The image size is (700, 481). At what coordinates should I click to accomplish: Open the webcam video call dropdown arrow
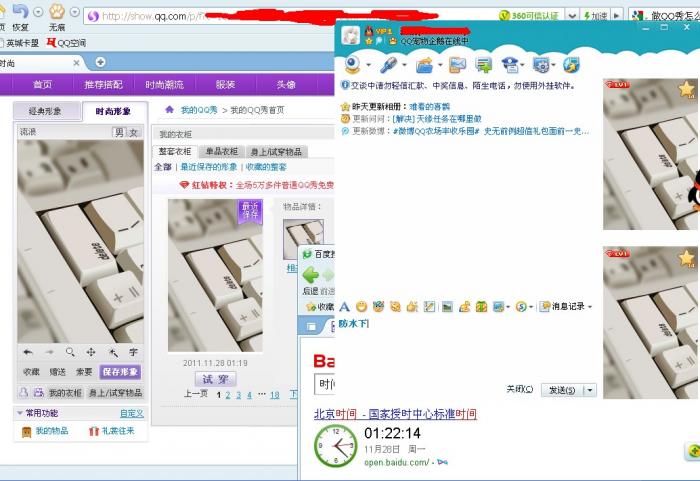(x=368, y=65)
